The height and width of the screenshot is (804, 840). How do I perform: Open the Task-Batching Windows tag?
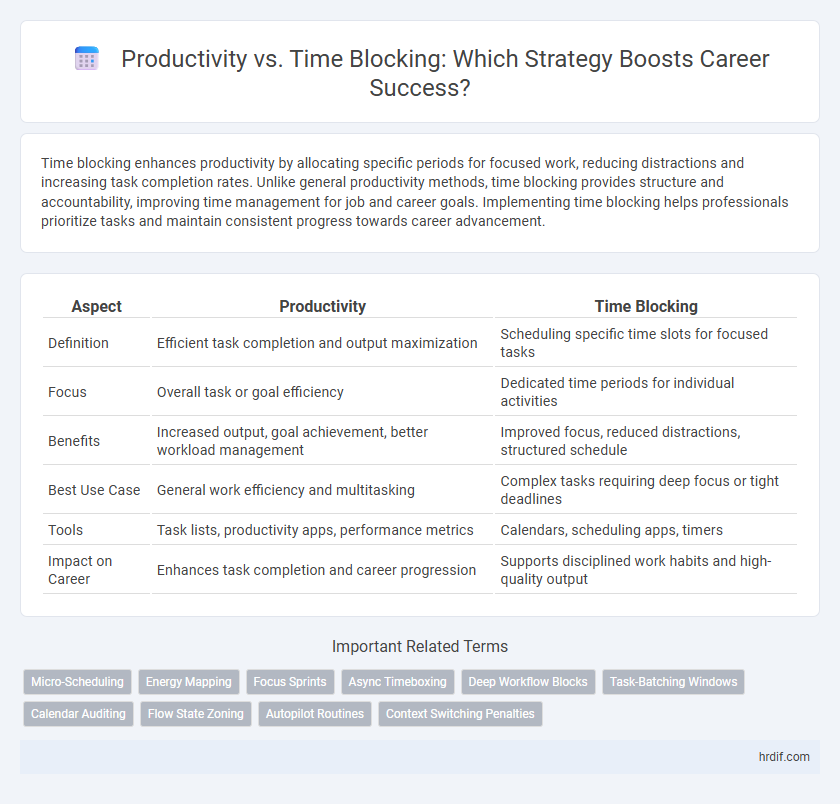pos(673,681)
